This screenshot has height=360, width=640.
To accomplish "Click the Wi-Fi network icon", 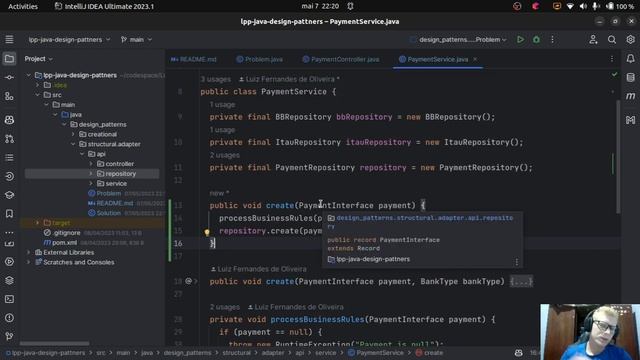I will [x=570, y=6].
